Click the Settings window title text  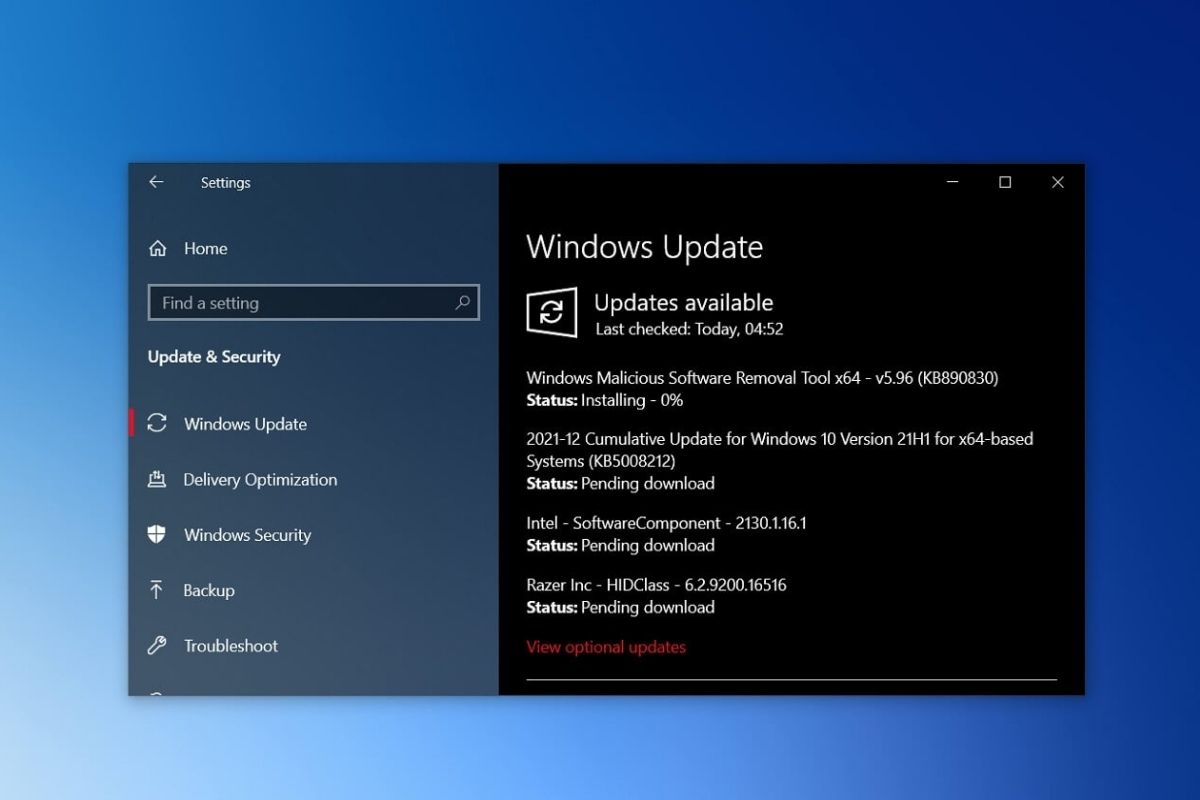click(x=226, y=183)
